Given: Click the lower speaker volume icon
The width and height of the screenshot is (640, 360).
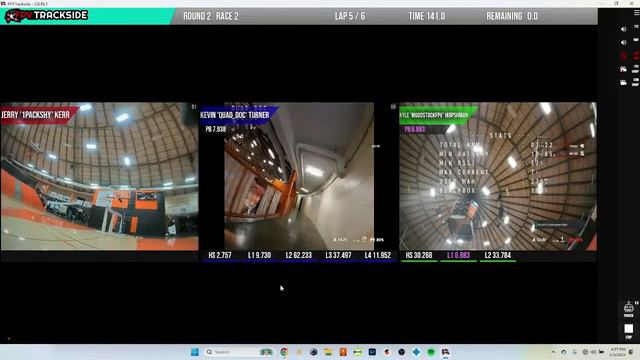Looking at the screenshot, I should [x=623, y=42].
